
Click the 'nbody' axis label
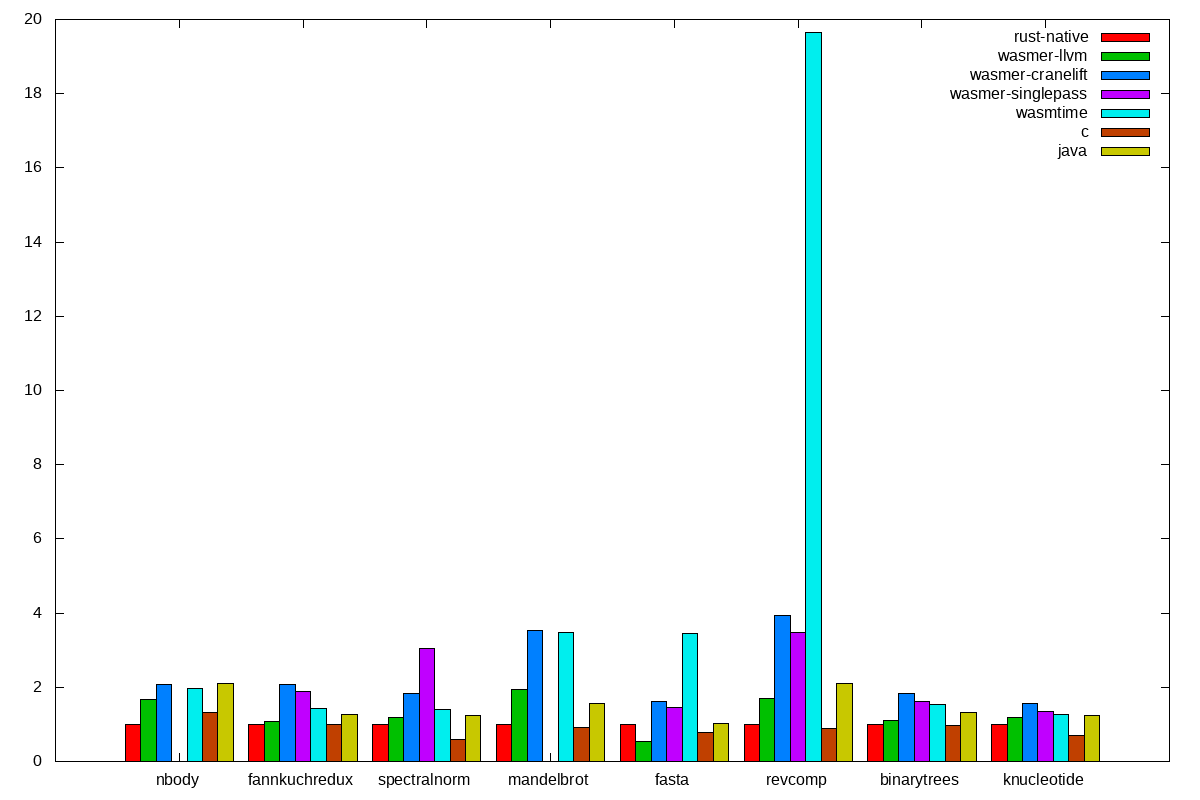pos(178,780)
